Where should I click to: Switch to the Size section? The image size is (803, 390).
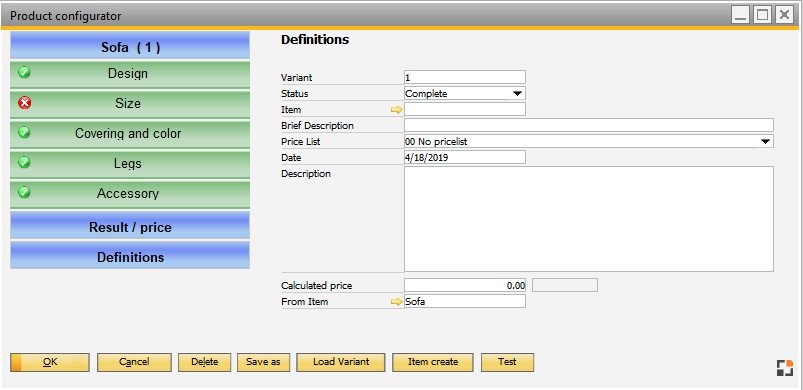pyautogui.click(x=130, y=104)
